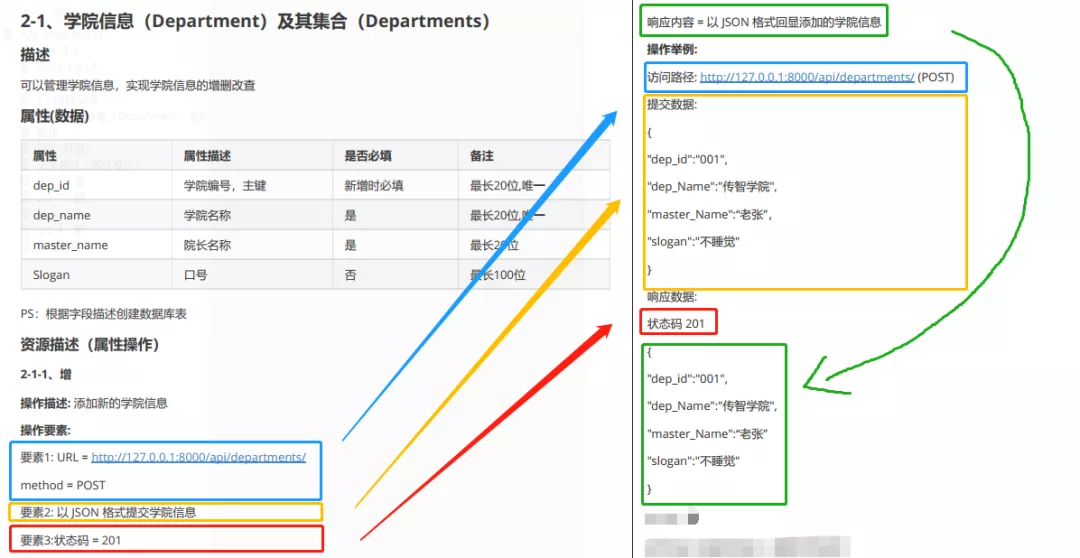Viewport: 1080px width, 558px height.
Task: Select "dep_Name":"传智学院" in the 提交数据 block
Action: [712, 187]
